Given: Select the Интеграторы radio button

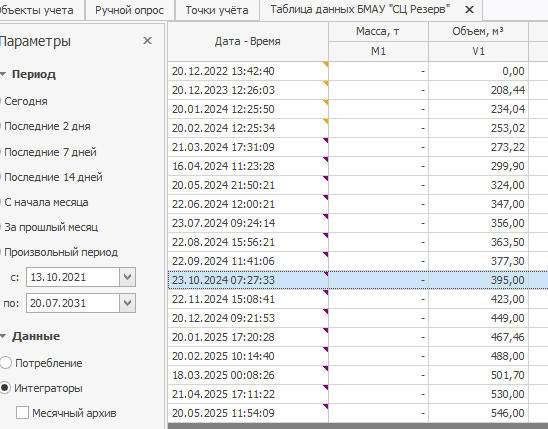Looking at the screenshot, I should (6, 388).
